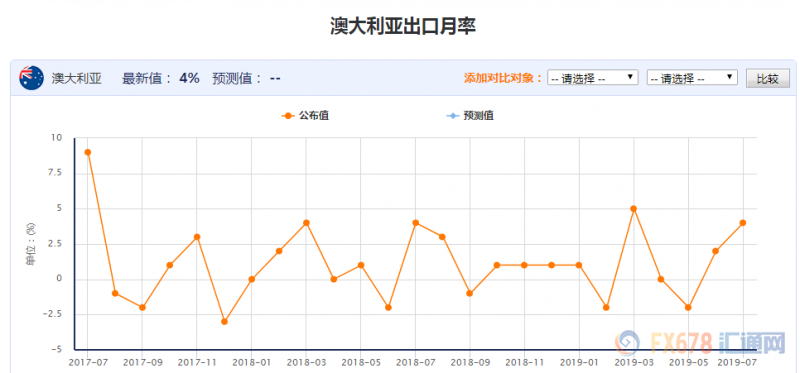Click the 2017-11 data point at 3
The image size is (800, 373).
[197, 237]
